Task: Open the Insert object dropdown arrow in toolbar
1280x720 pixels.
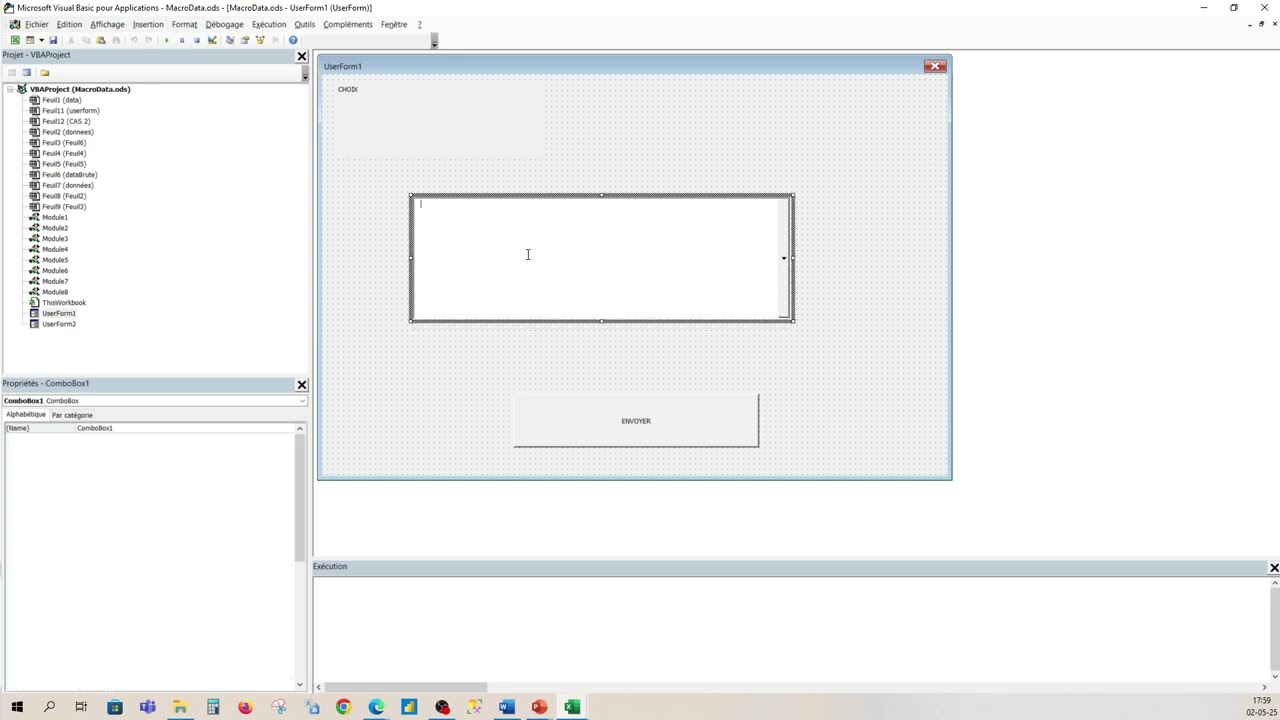Action: click(x=41, y=40)
